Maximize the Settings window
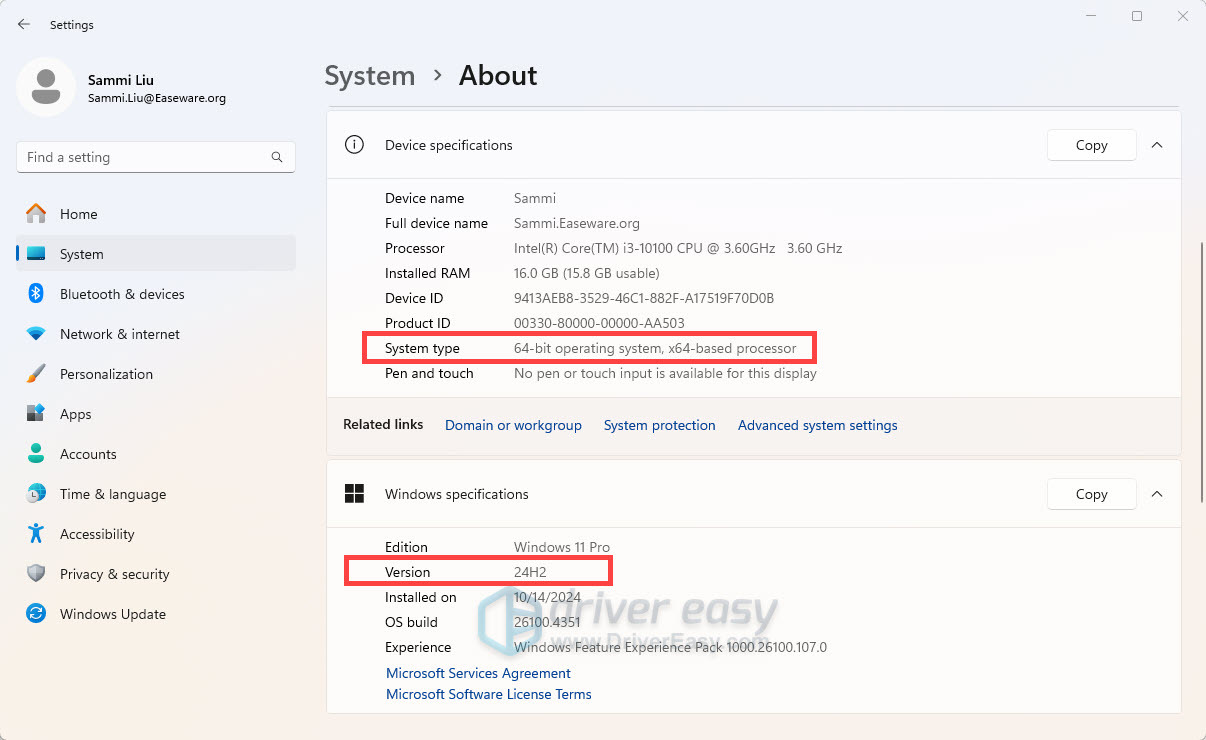The height and width of the screenshot is (740, 1206). pos(1137,16)
